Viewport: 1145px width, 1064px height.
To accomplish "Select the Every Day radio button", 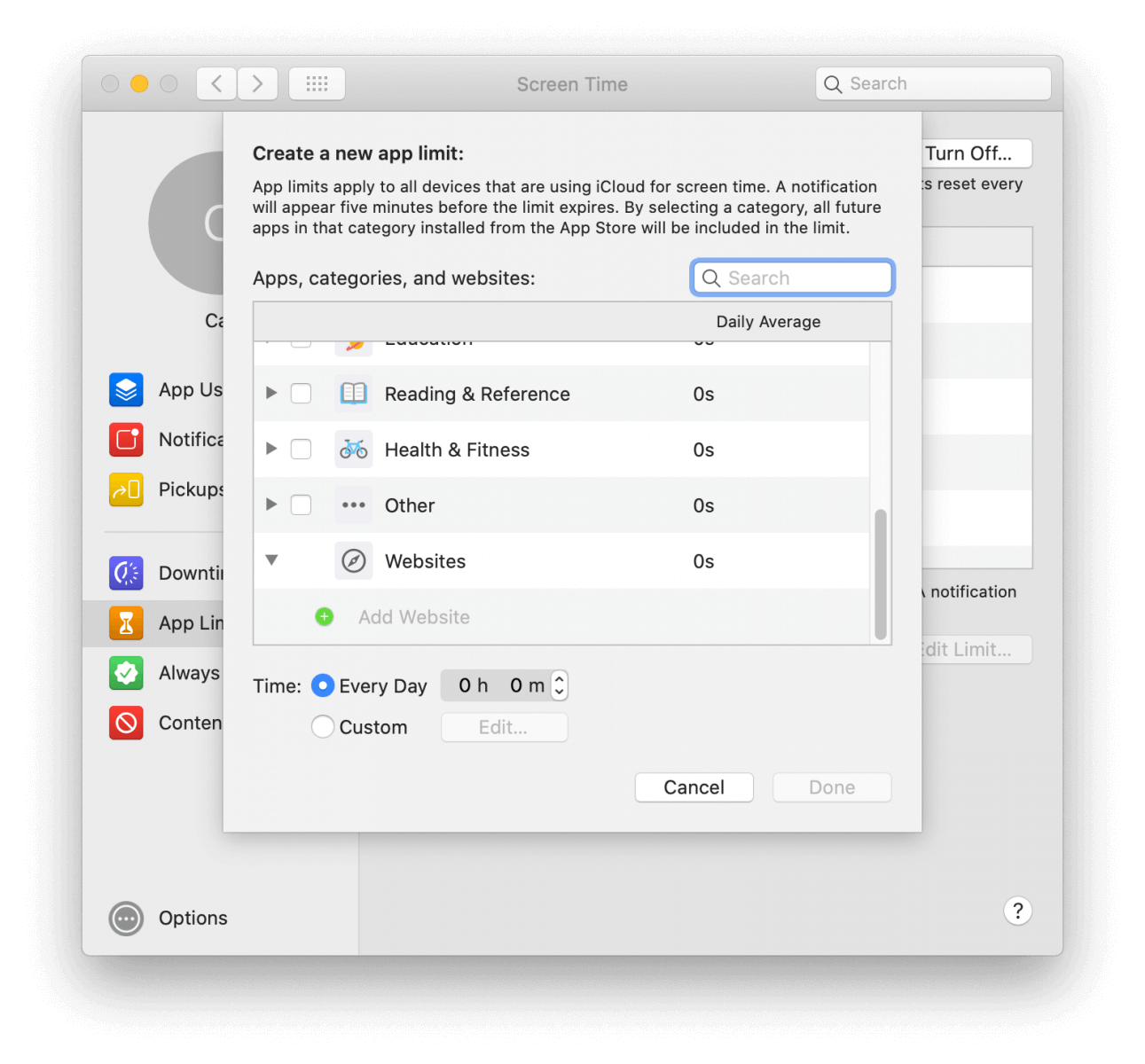I will point(323,685).
